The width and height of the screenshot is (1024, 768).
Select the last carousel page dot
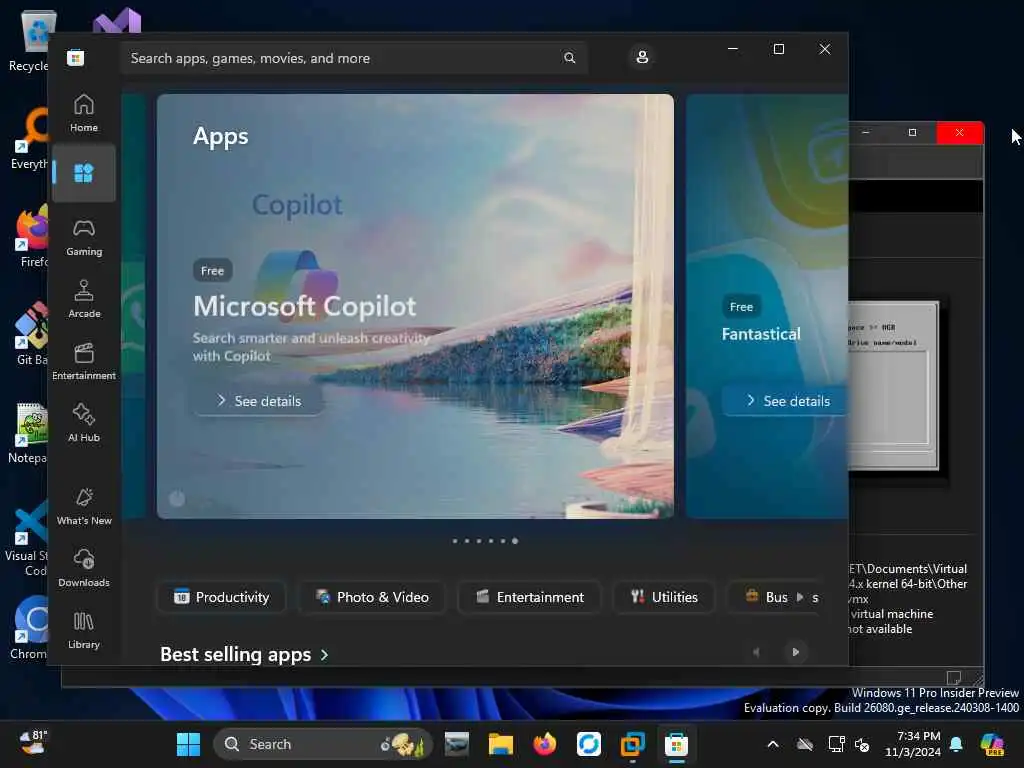pyautogui.click(x=515, y=541)
